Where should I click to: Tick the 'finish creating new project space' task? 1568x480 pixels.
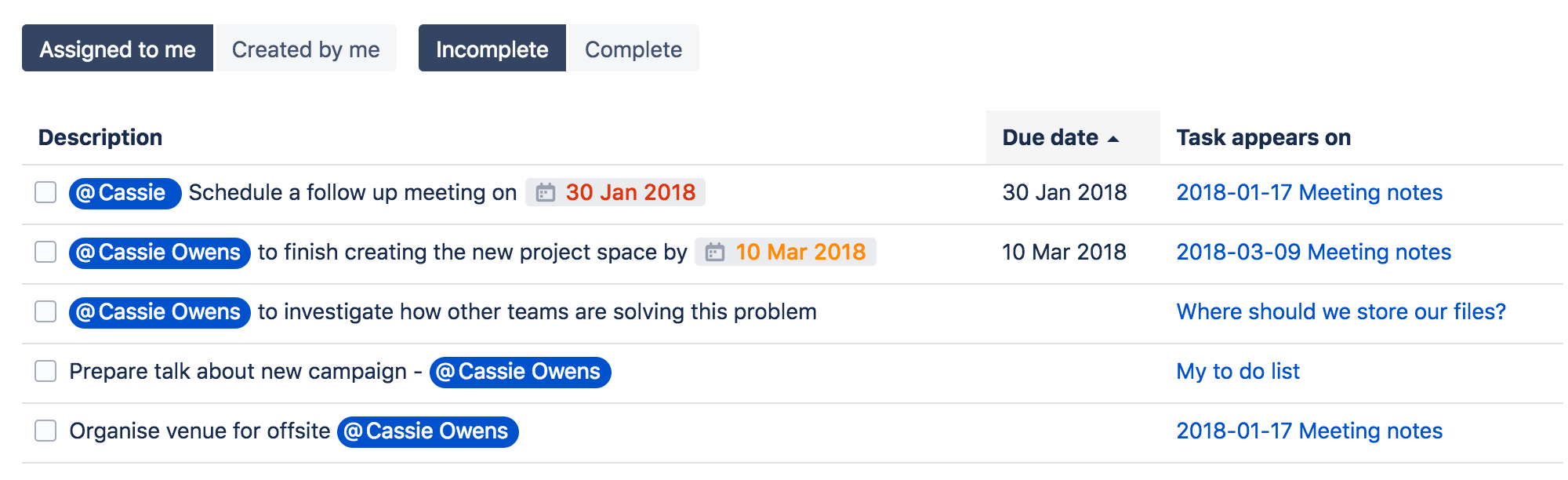[x=45, y=252]
